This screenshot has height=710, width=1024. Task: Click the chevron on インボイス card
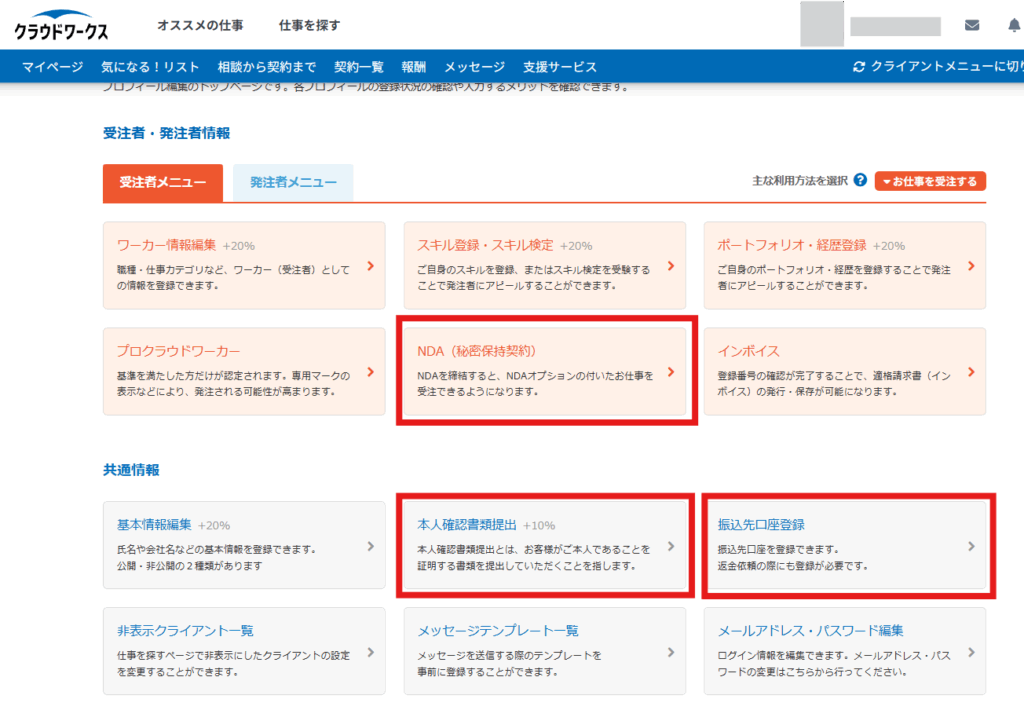coord(971,372)
